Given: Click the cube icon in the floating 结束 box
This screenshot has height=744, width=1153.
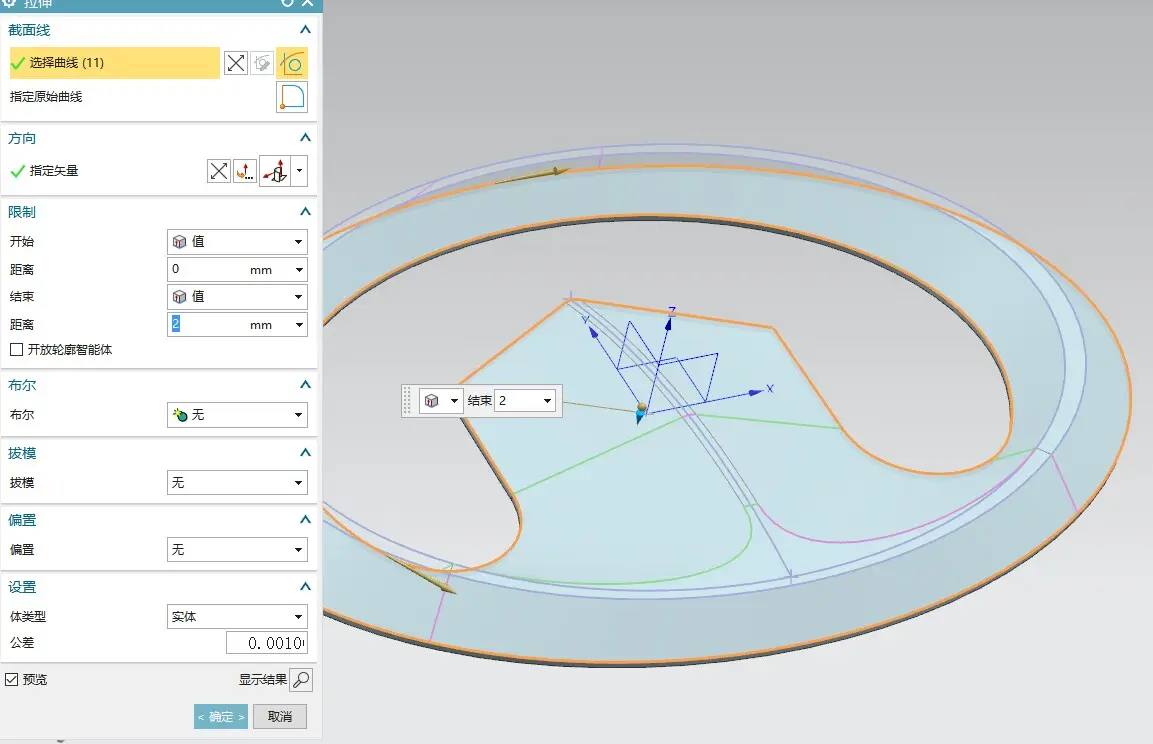Looking at the screenshot, I should [x=432, y=401].
